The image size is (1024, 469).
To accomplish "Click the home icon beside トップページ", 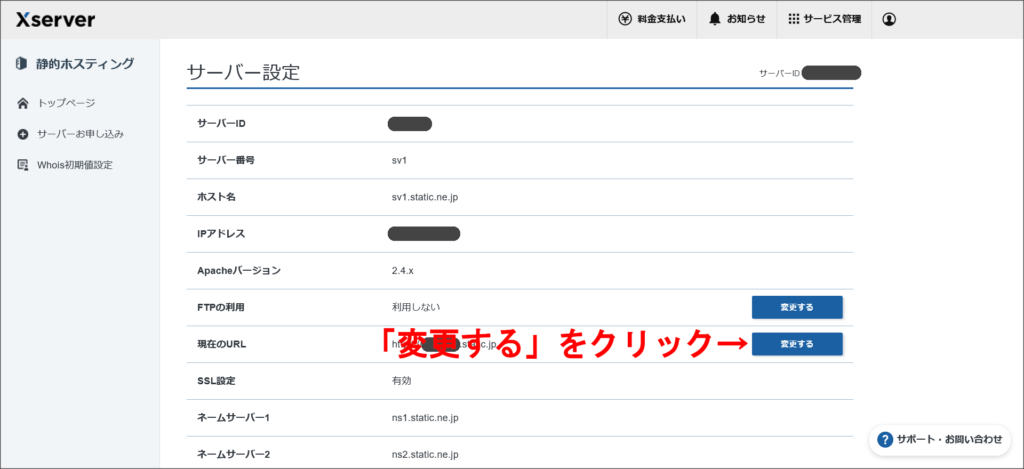I will click(23, 103).
